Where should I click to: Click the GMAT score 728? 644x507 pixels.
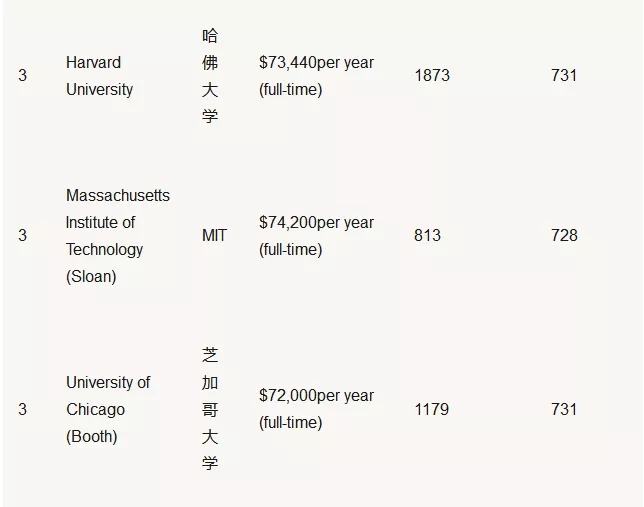pyautogui.click(x=564, y=235)
